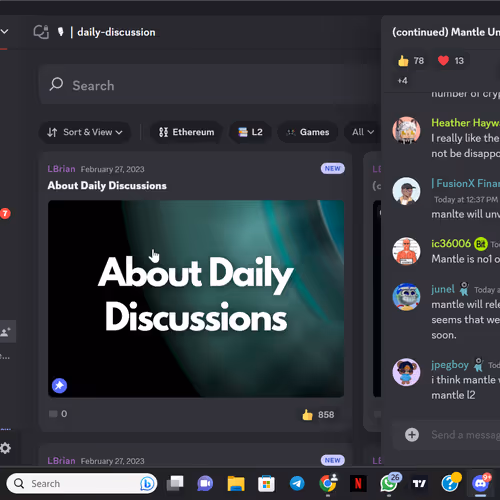Click the thumbs-up reaction with 78
The height and width of the screenshot is (500, 500).
[411, 61]
